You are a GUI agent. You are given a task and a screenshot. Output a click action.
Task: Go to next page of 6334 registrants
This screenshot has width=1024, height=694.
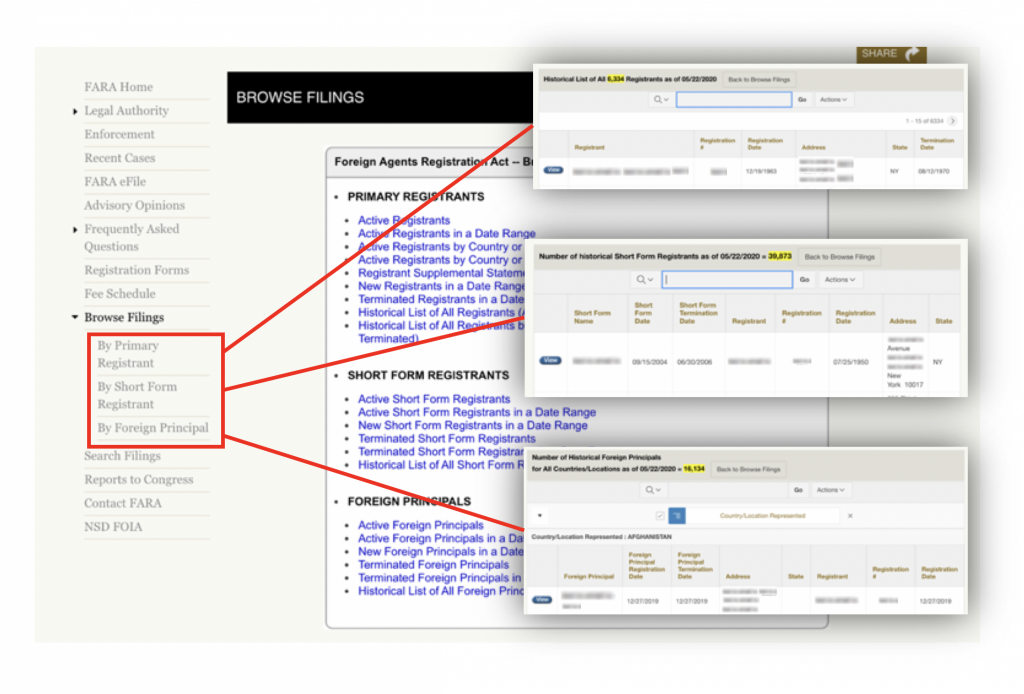tap(953, 121)
